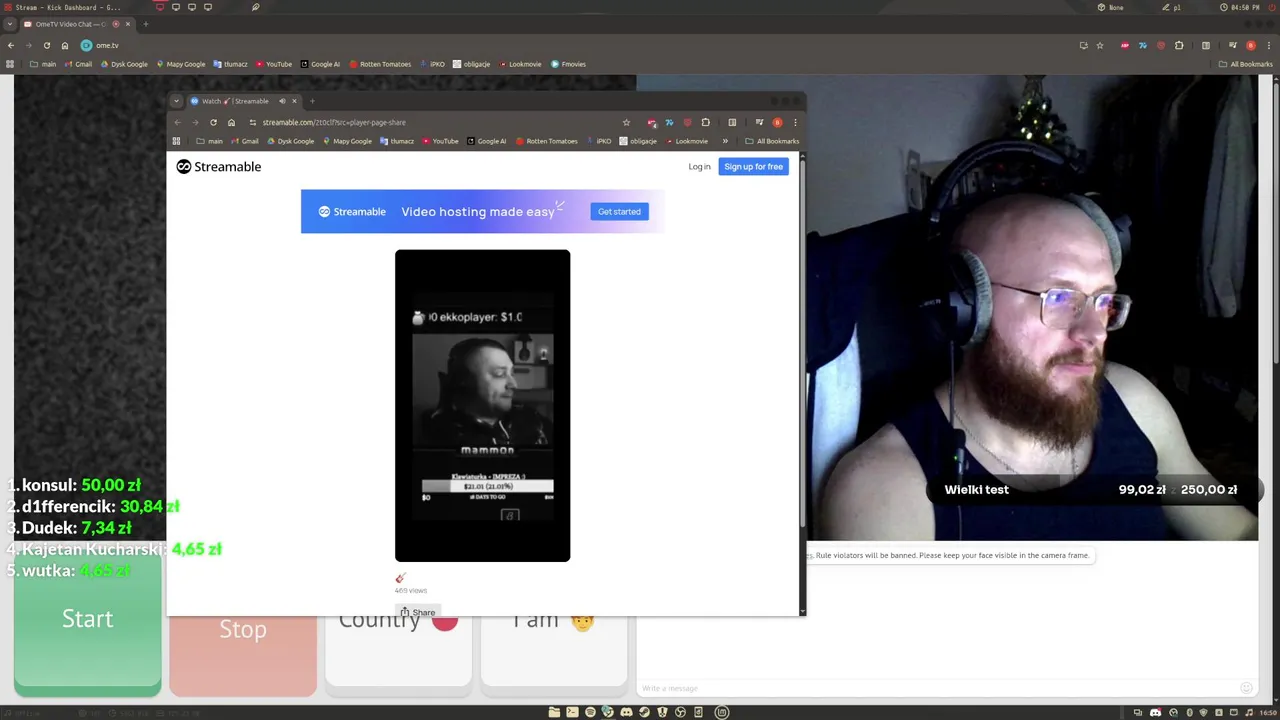Bookmark the OmeTV page with the star icon
The width and height of the screenshot is (1280, 720).
point(1100,45)
